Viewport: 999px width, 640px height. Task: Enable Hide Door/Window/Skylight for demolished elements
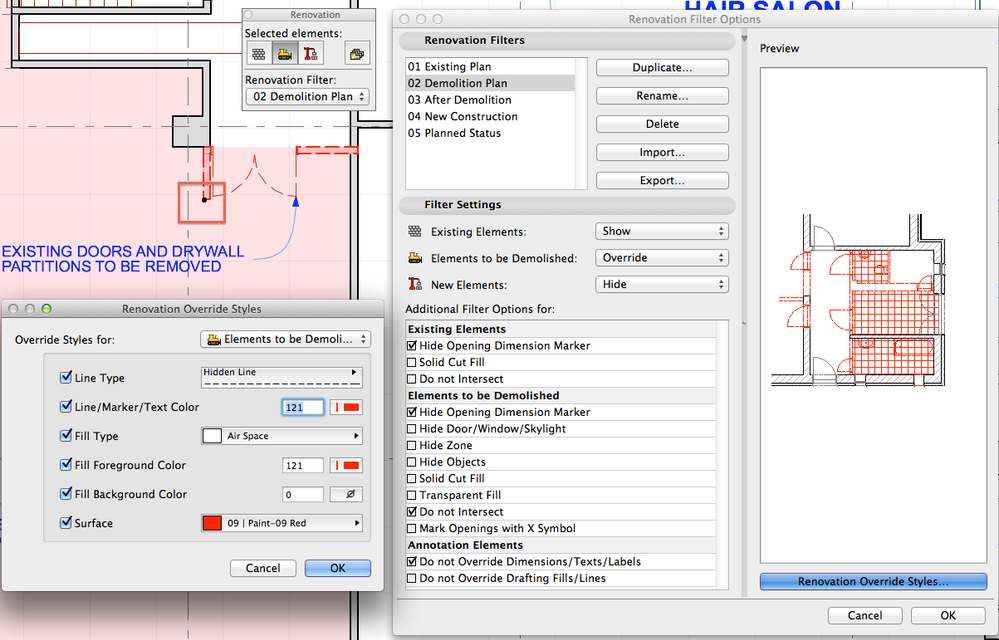412,429
